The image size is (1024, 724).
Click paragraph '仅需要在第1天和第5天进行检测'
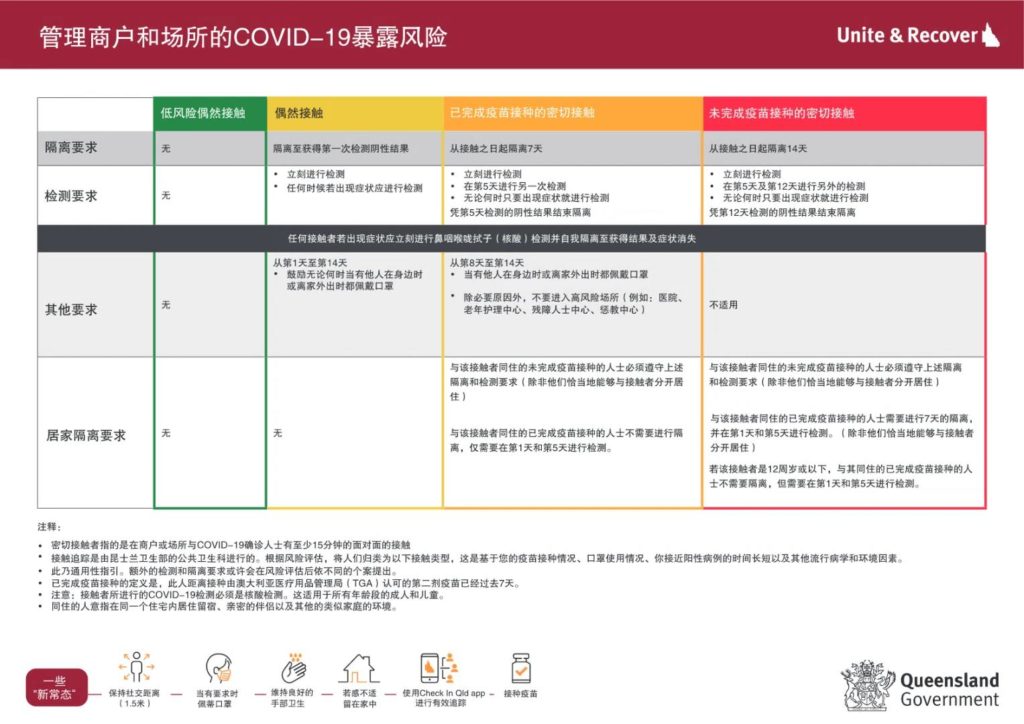point(567,441)
